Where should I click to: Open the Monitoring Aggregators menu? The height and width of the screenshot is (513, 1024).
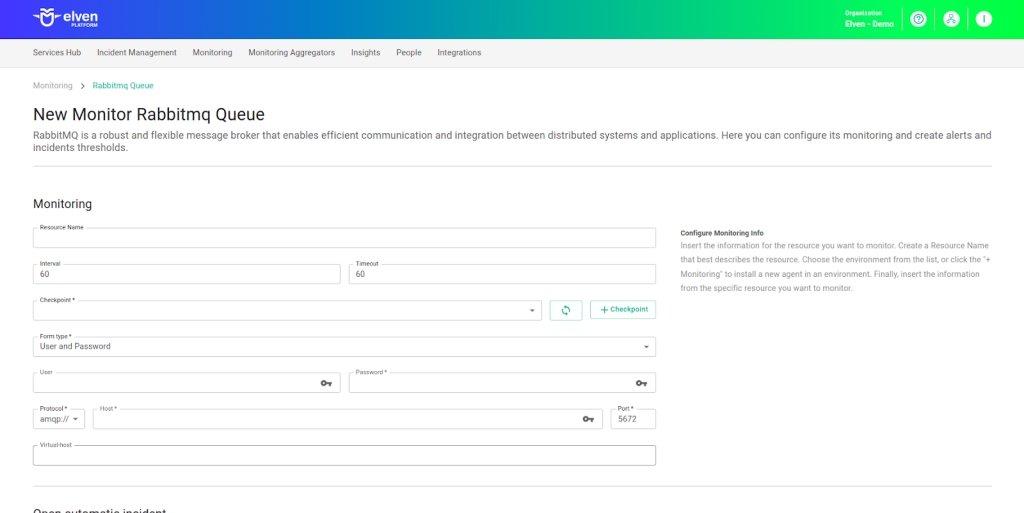pyautogui.click(x=291, y=52)
